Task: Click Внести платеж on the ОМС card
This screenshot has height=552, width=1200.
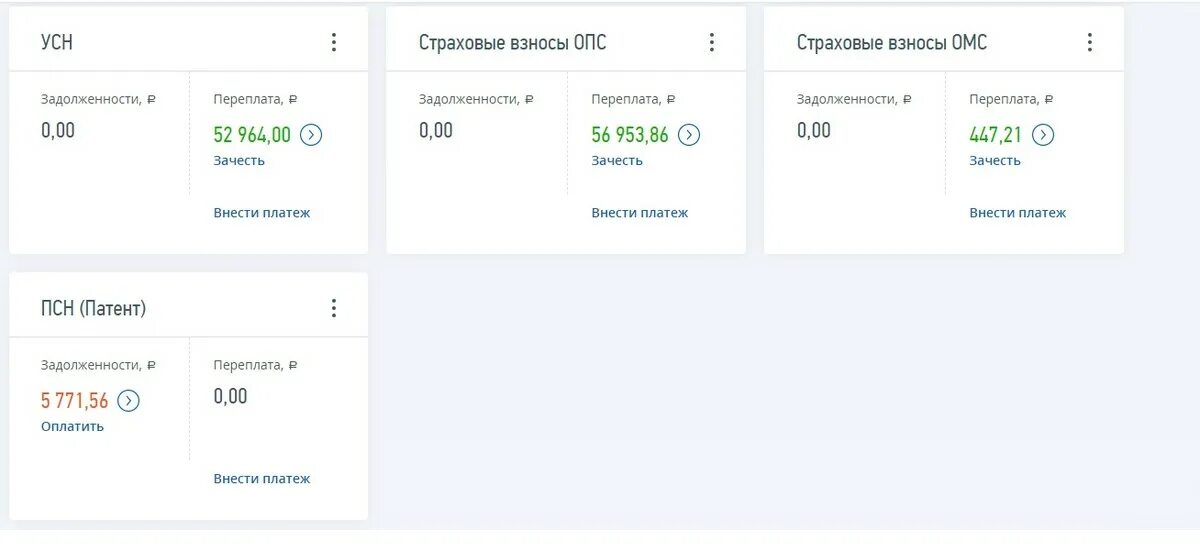Action: tap(1018, 213)
